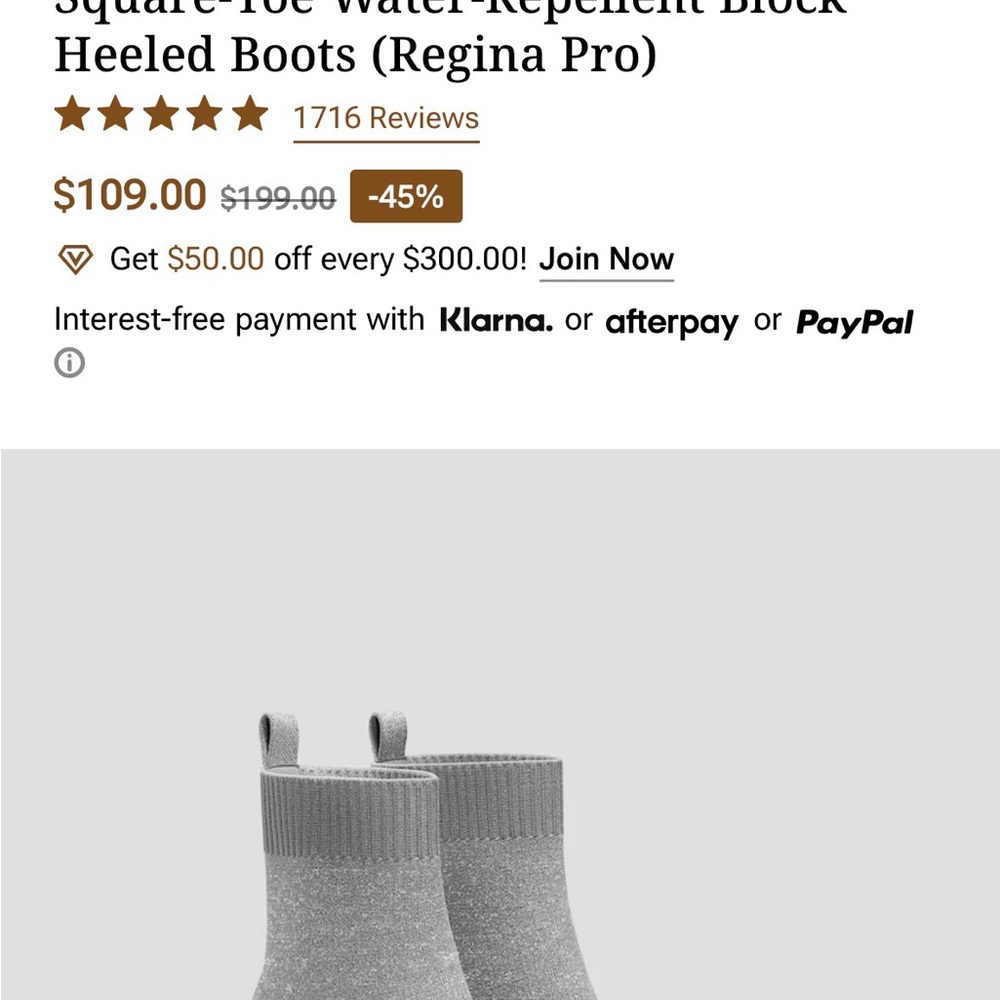Click the Klarna payment logo
The width and height of the screenshot is (1000, 1000).
point(496,321)
